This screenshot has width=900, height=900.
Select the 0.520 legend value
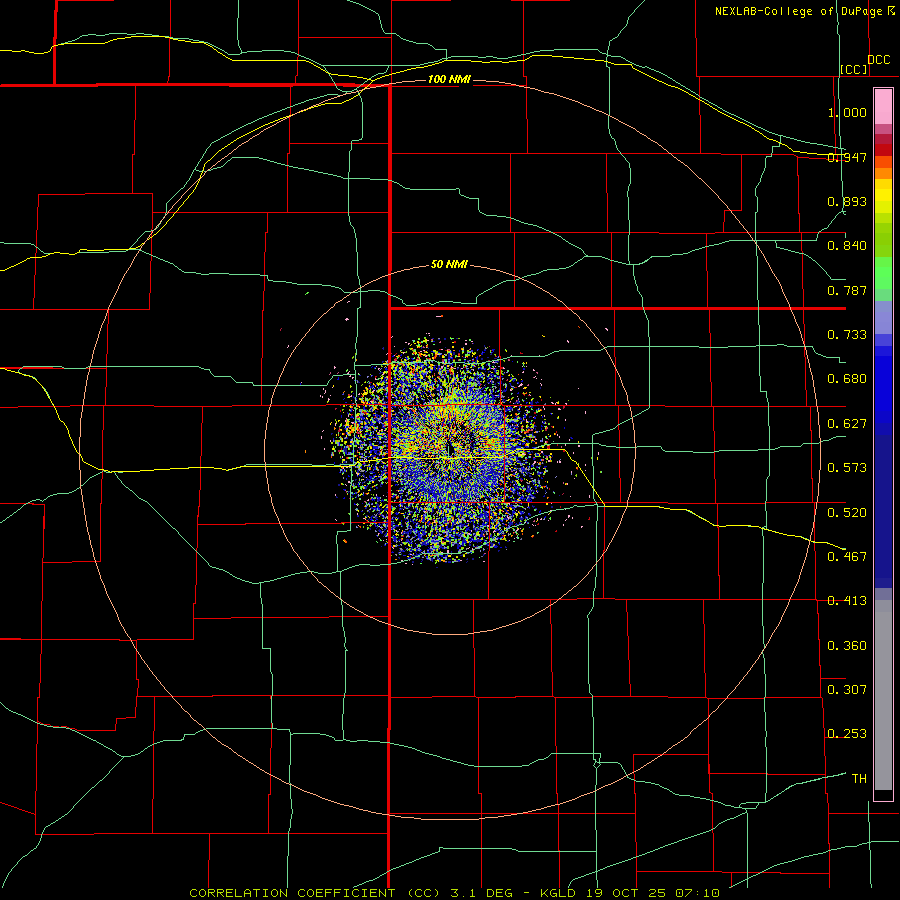click(847, 512)
